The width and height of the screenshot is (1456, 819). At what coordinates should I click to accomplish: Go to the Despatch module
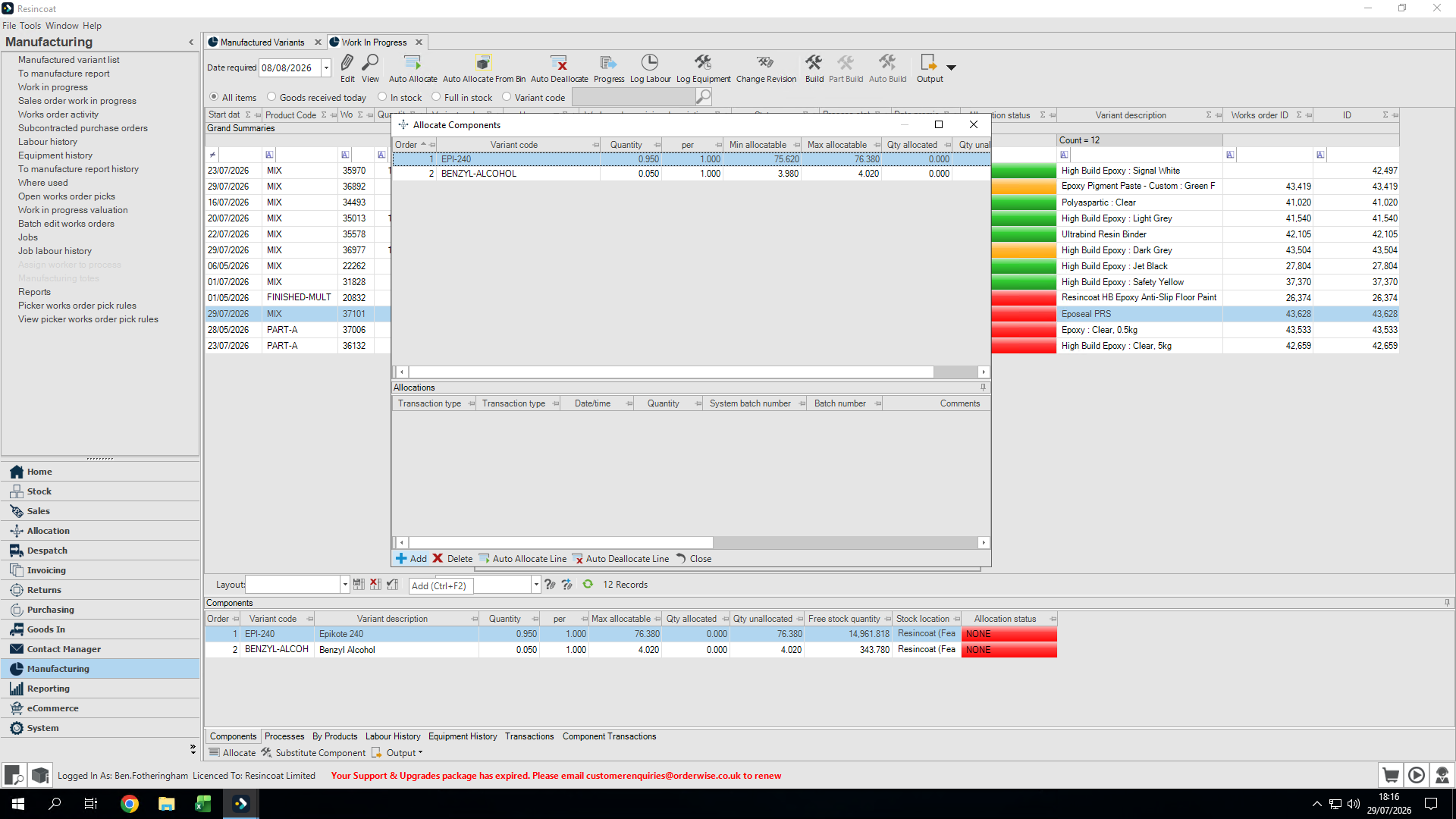100,551
